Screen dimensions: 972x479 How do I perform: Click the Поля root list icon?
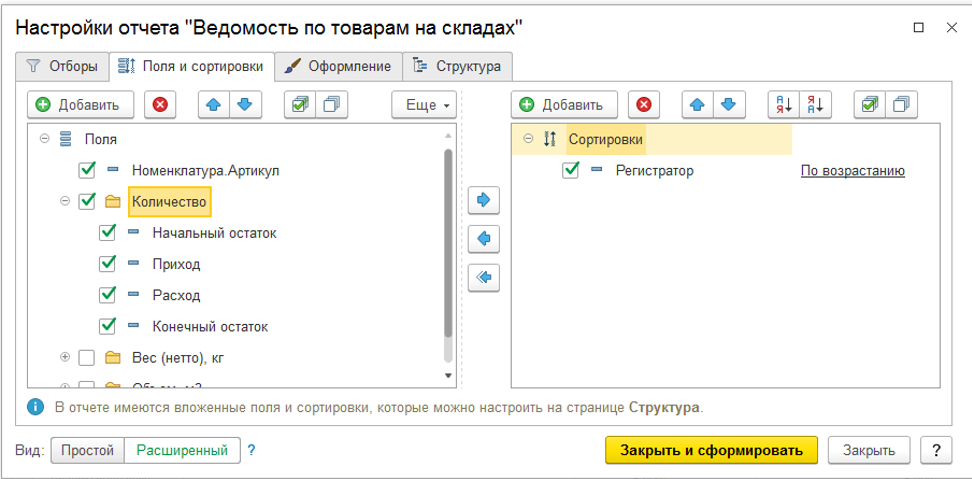click(x=65, y=139)
